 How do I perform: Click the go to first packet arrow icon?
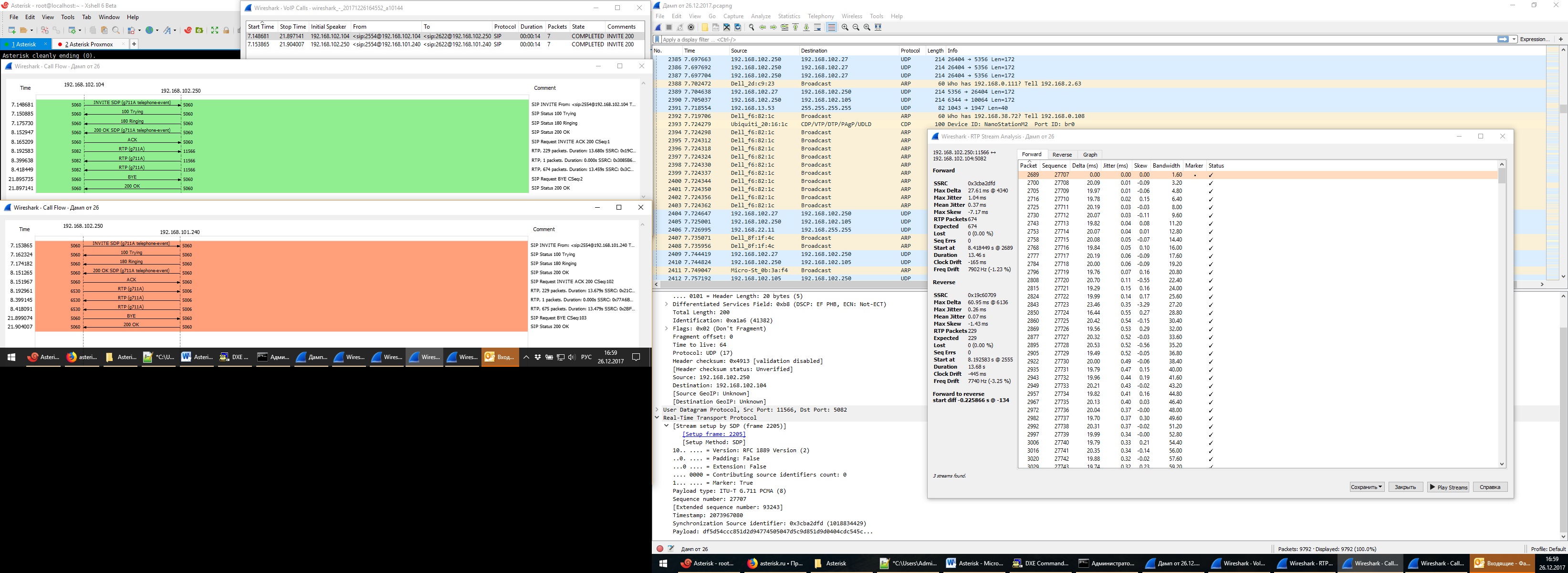tap(795, 27)
